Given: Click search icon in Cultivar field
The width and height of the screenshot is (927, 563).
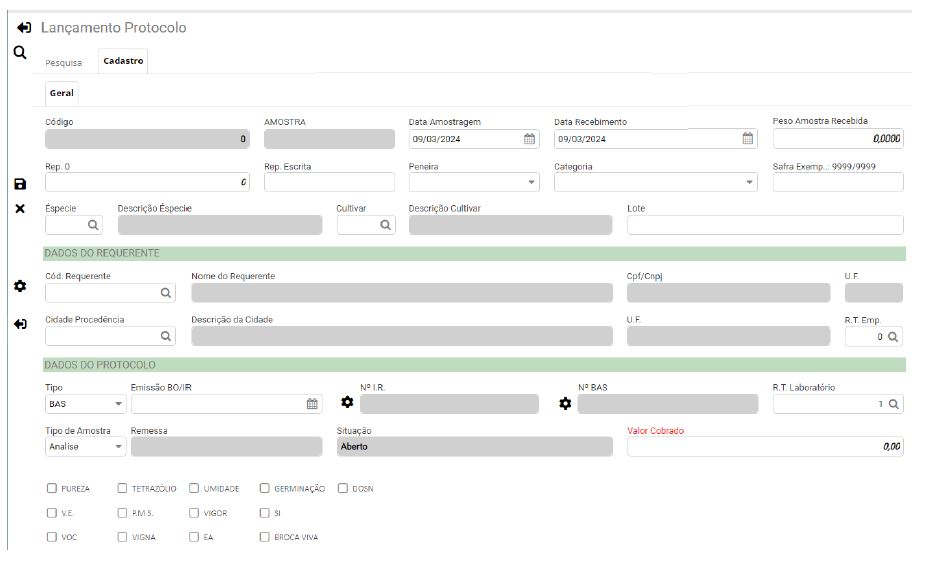Looking at the screenshot, I should coord(386,225).
